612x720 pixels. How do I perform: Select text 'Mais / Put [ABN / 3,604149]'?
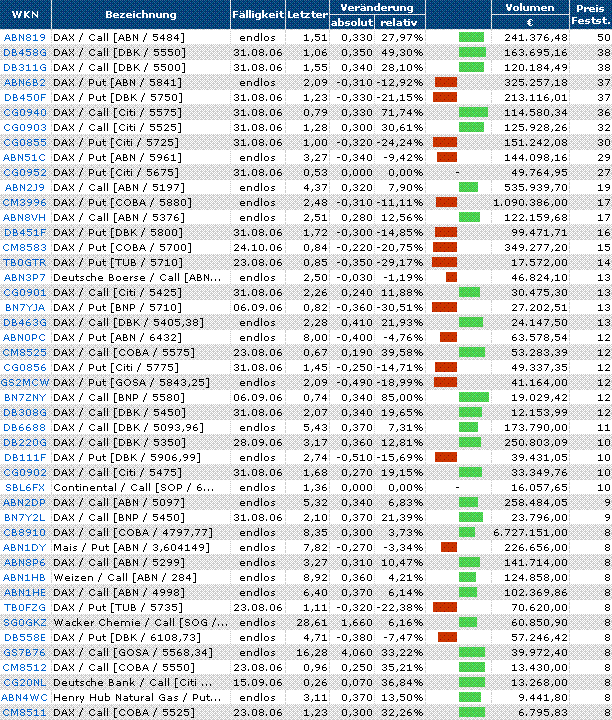pyautogui.click(x=131, y=547)
